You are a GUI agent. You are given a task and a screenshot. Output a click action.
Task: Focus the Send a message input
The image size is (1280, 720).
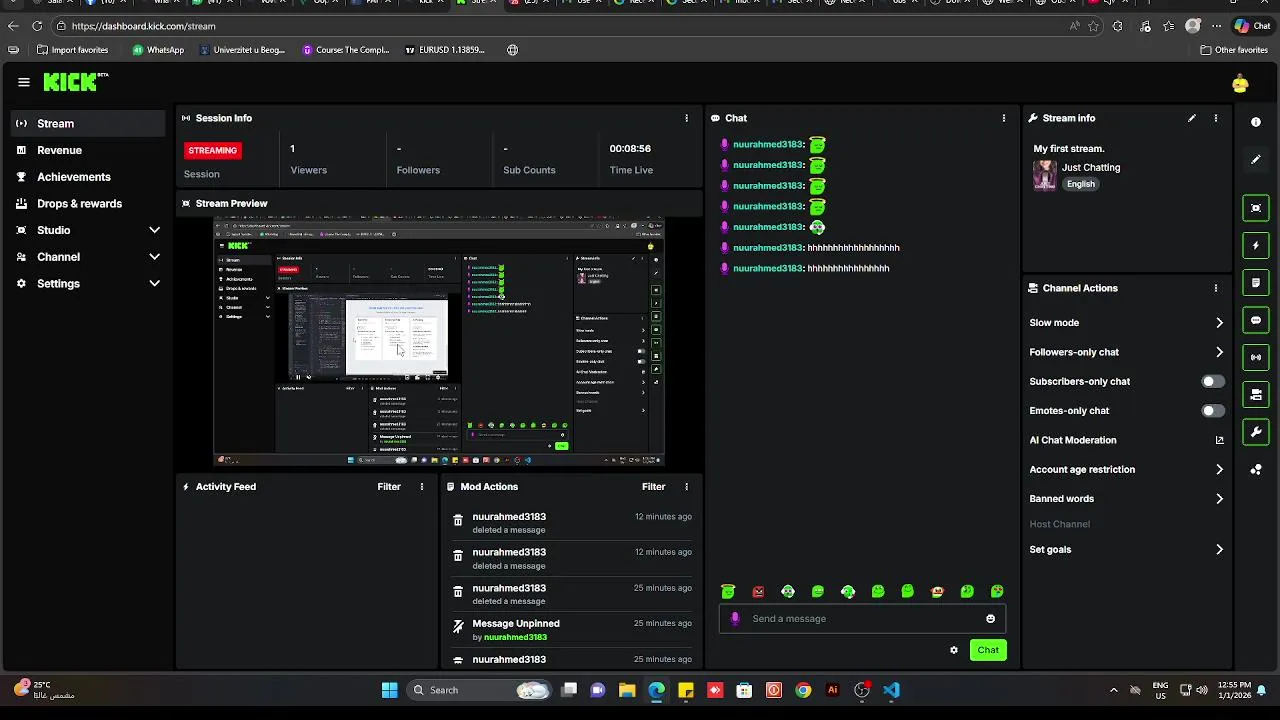point(862,619)
